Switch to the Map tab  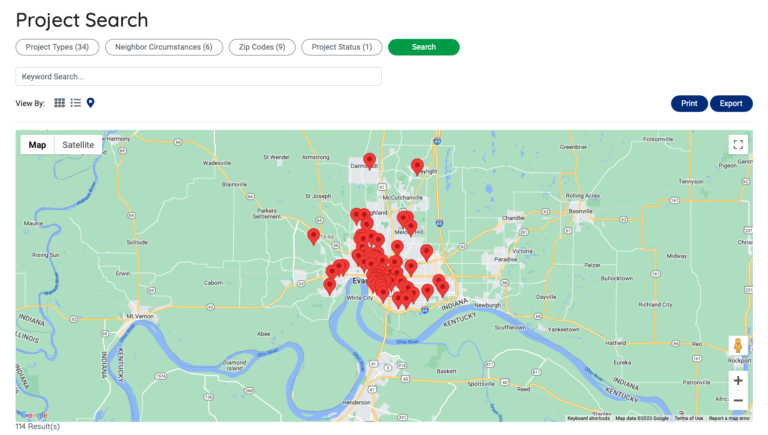[37, 145]
